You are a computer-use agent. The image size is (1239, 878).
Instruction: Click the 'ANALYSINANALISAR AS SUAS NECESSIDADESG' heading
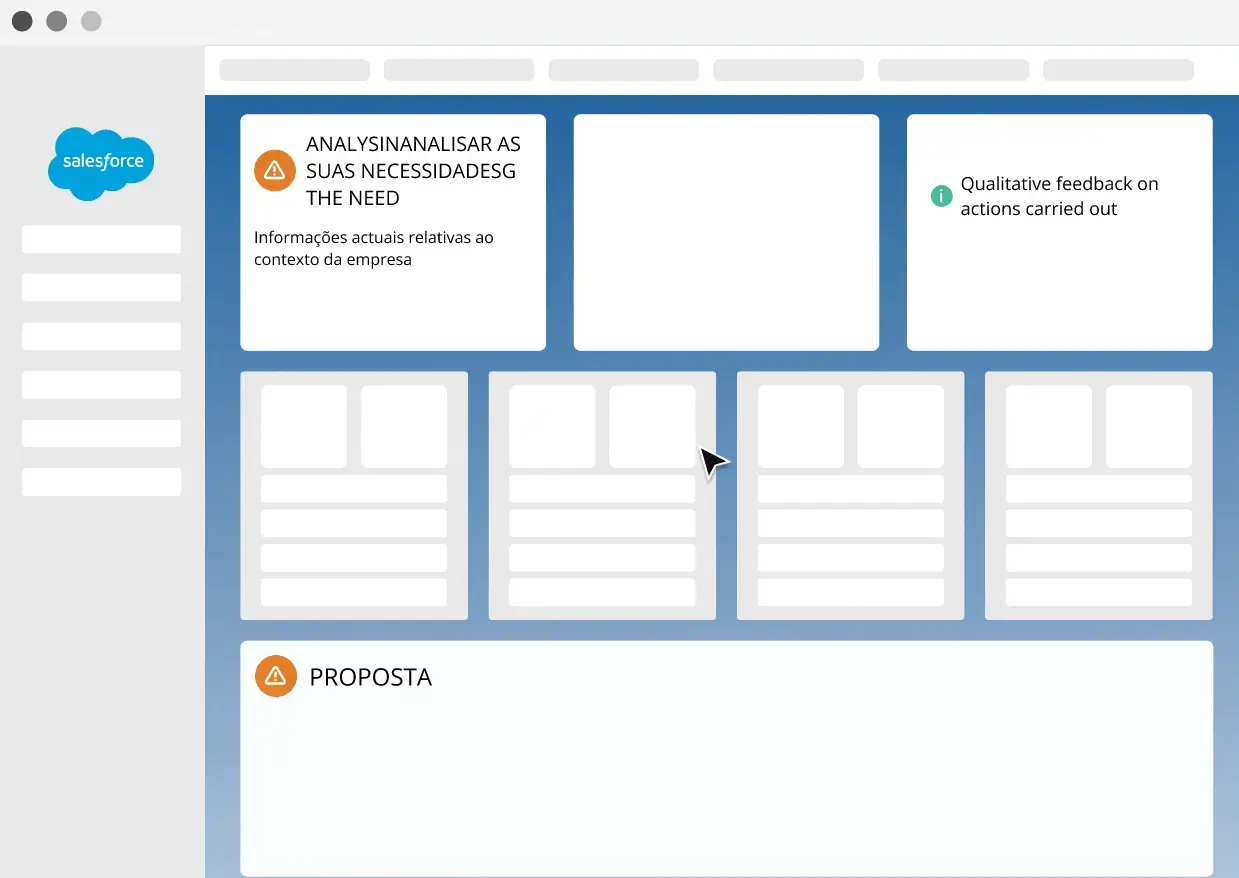(413, 171)
